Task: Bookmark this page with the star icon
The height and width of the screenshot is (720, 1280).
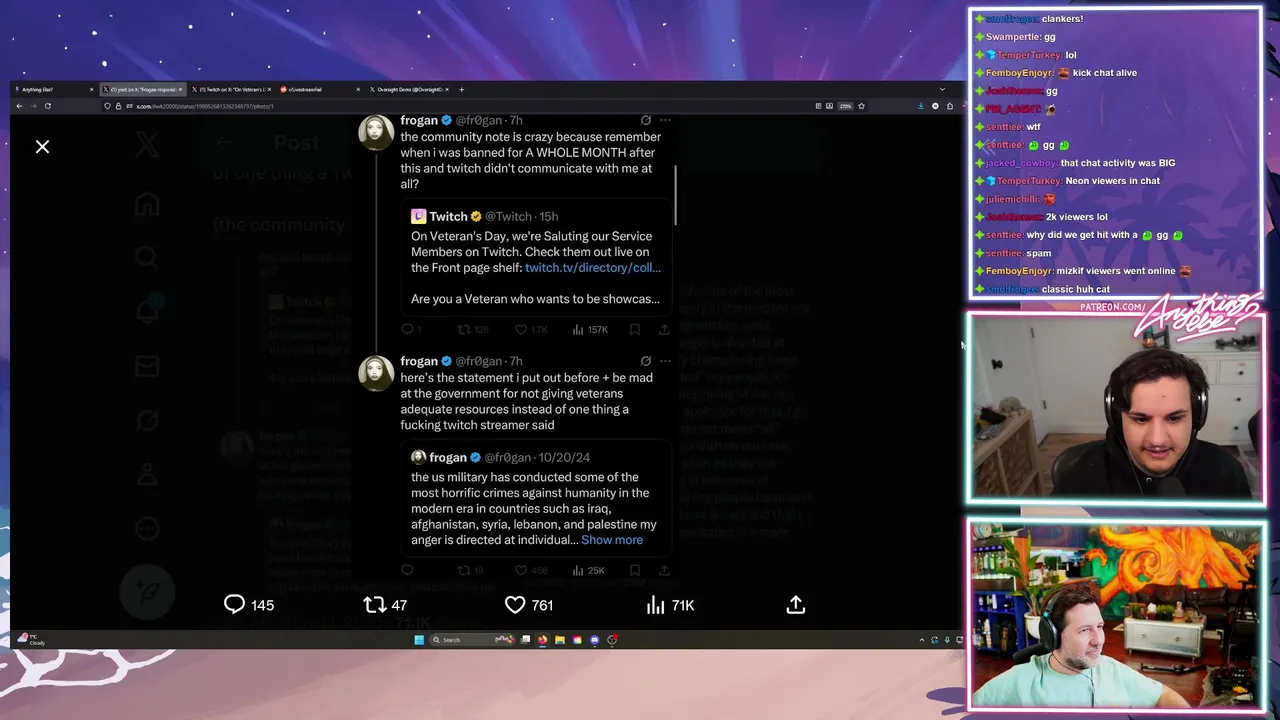Action: click(x=861, y=106)
